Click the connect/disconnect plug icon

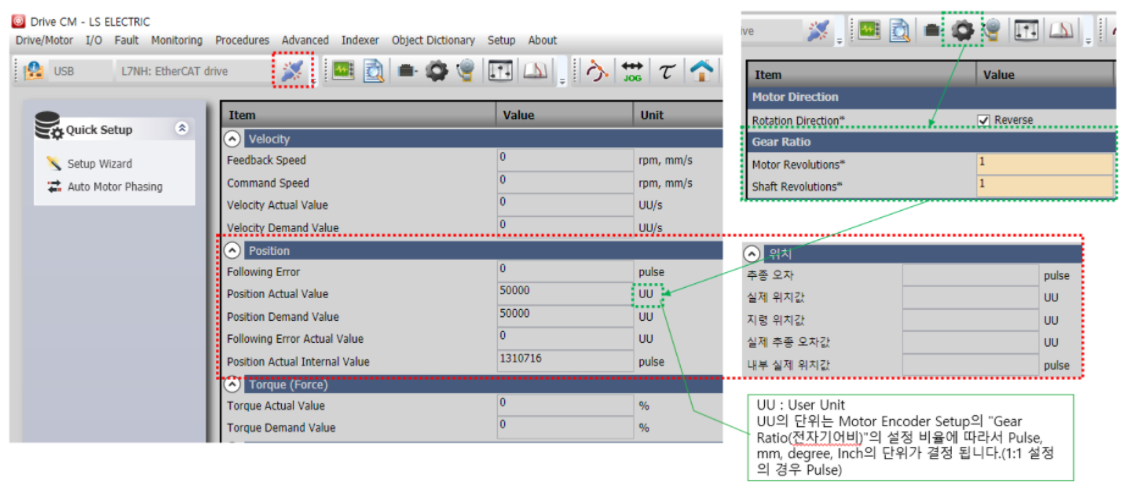click(293, 71)
